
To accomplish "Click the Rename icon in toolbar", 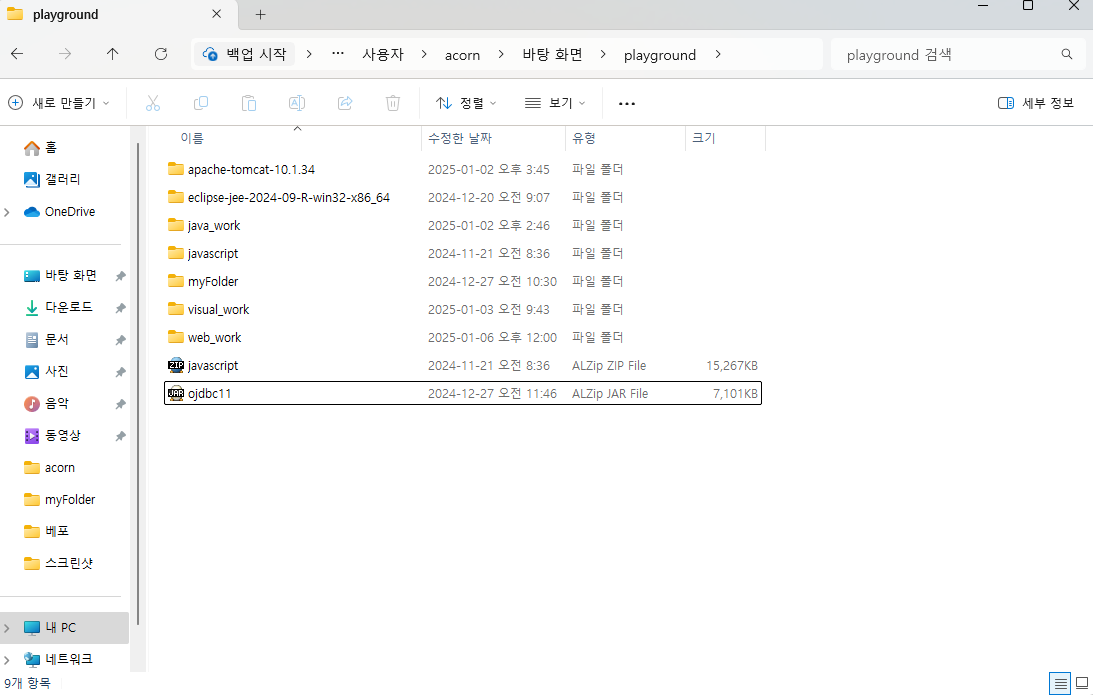I will tap(297, 103).
